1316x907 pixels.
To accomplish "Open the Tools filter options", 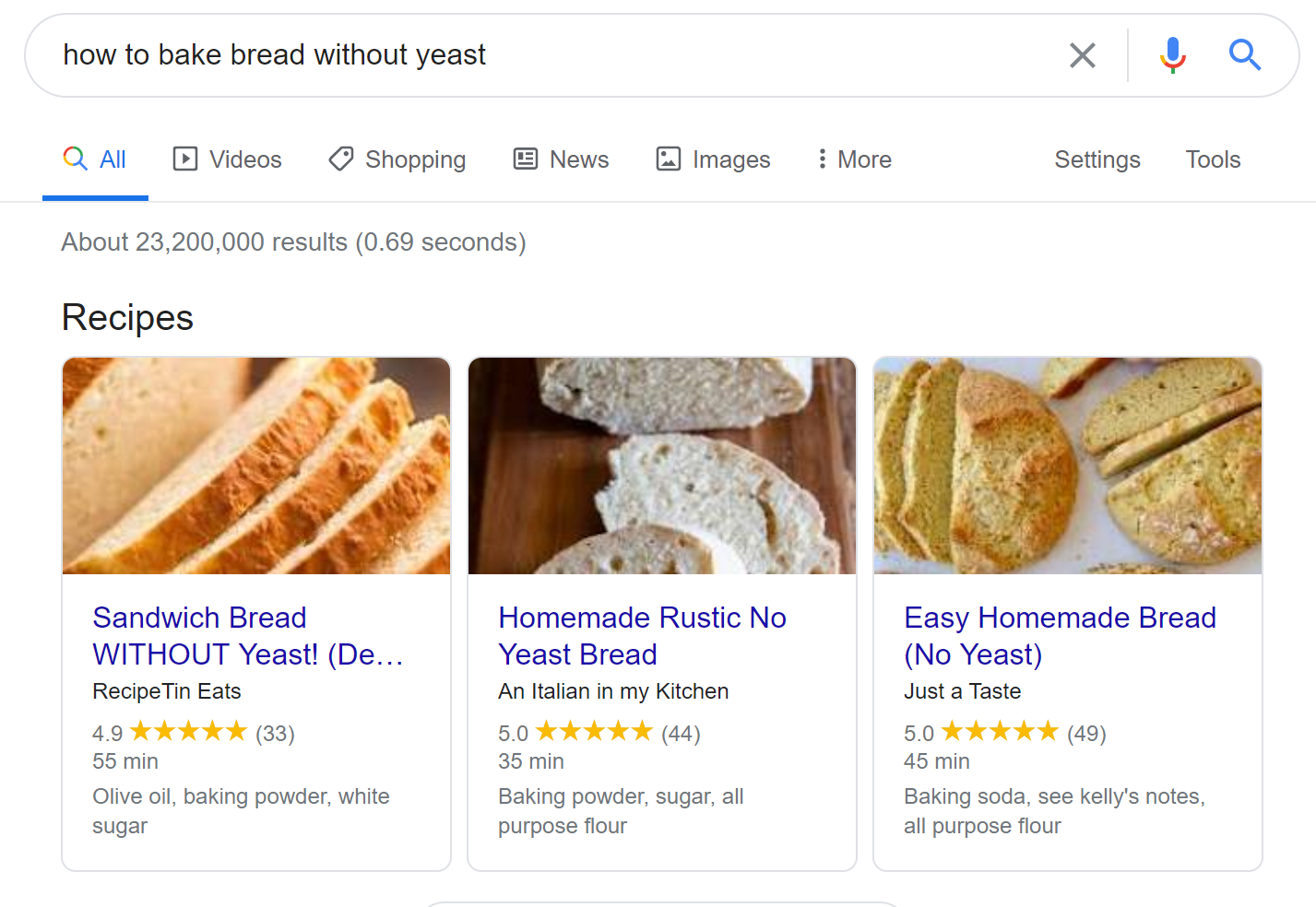I will click(x=1212, y=159).
